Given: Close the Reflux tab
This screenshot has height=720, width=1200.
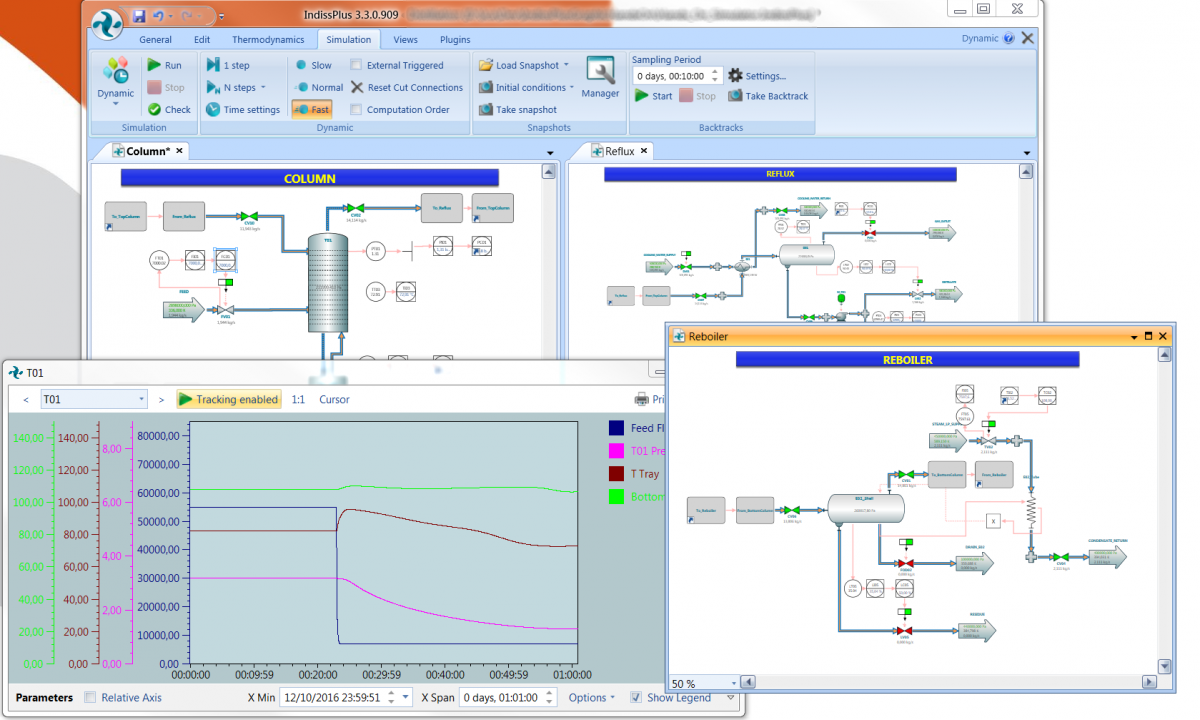Looking at the screenshot, I should point(644,151).
